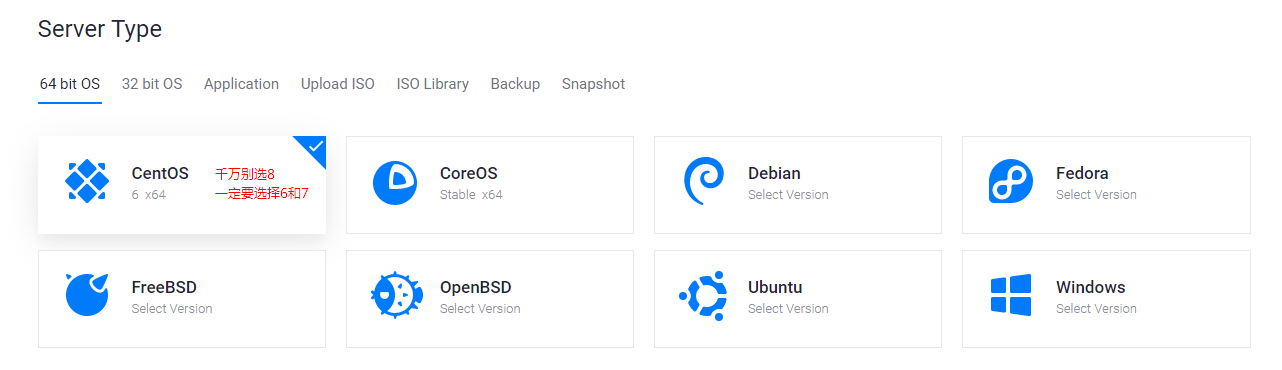Toggle the CentOS selected checkmark corner
Screen dimensions: 1282x370
pyautogui.click(x=315, y=147)
